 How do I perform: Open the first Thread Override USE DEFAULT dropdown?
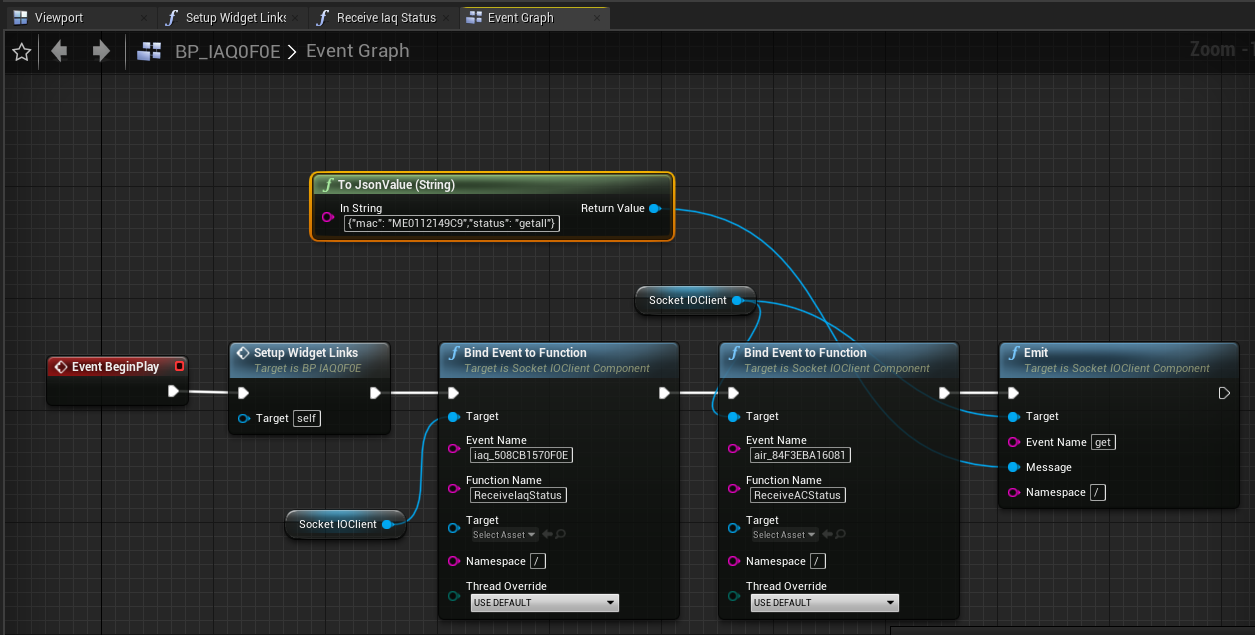point(544,603)
